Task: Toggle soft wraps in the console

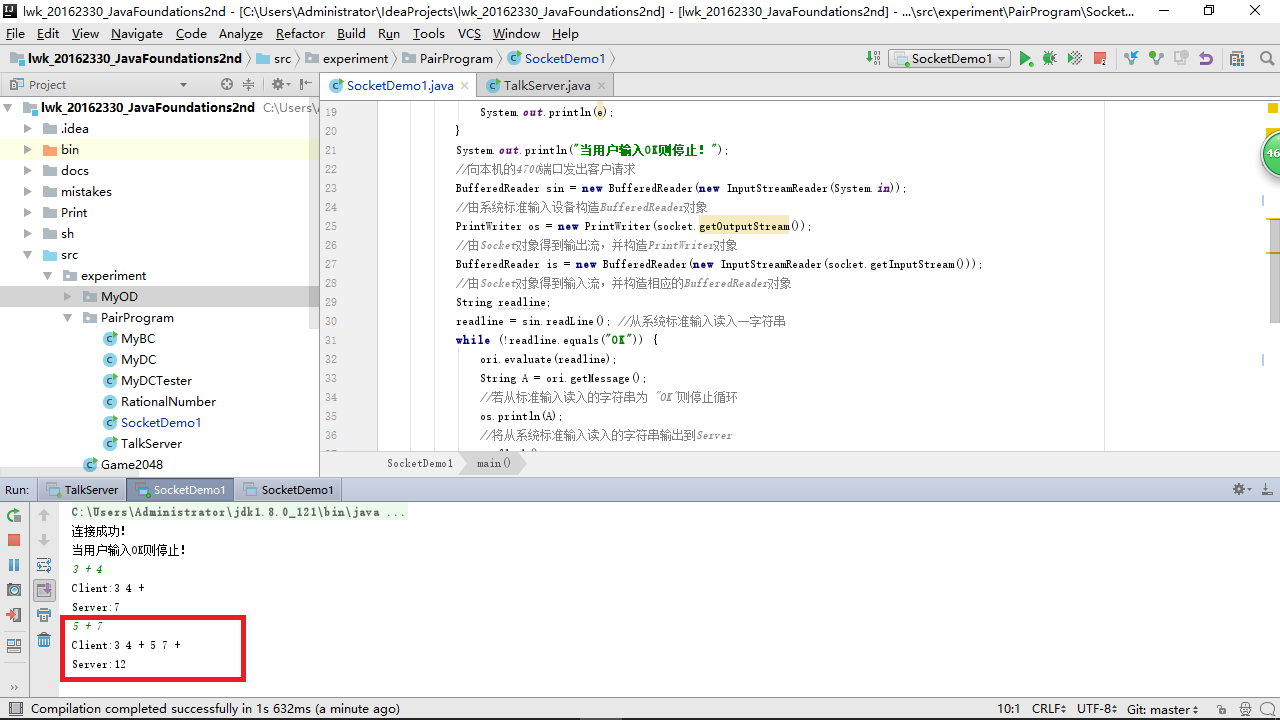Action: [x=44, y=565]
